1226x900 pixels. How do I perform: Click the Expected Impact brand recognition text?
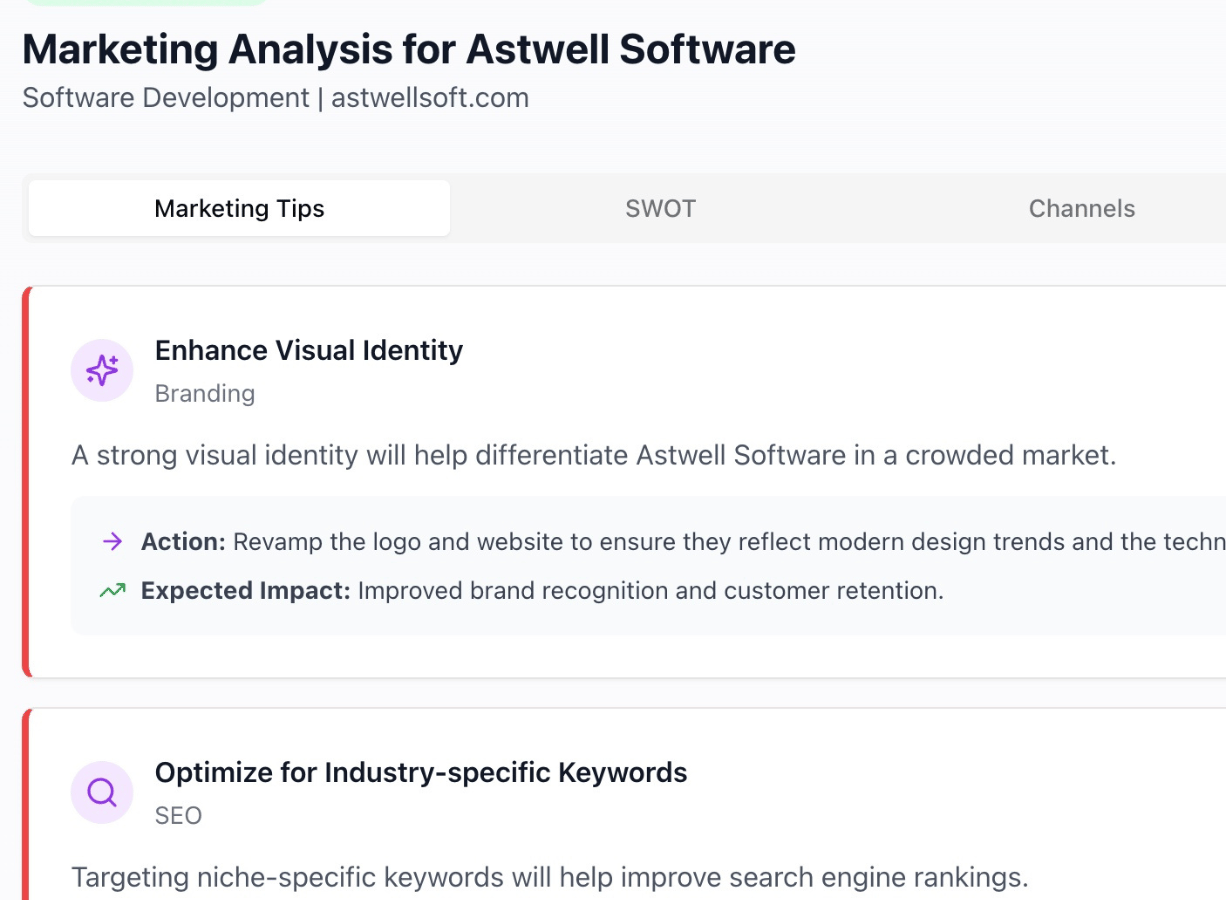[x=650, y=591]
